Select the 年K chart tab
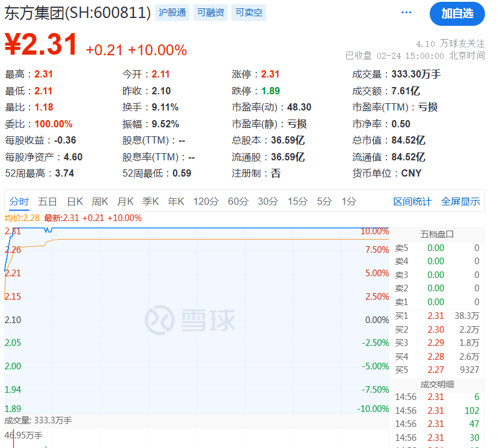The image size is (500, 448). (176, 201)
